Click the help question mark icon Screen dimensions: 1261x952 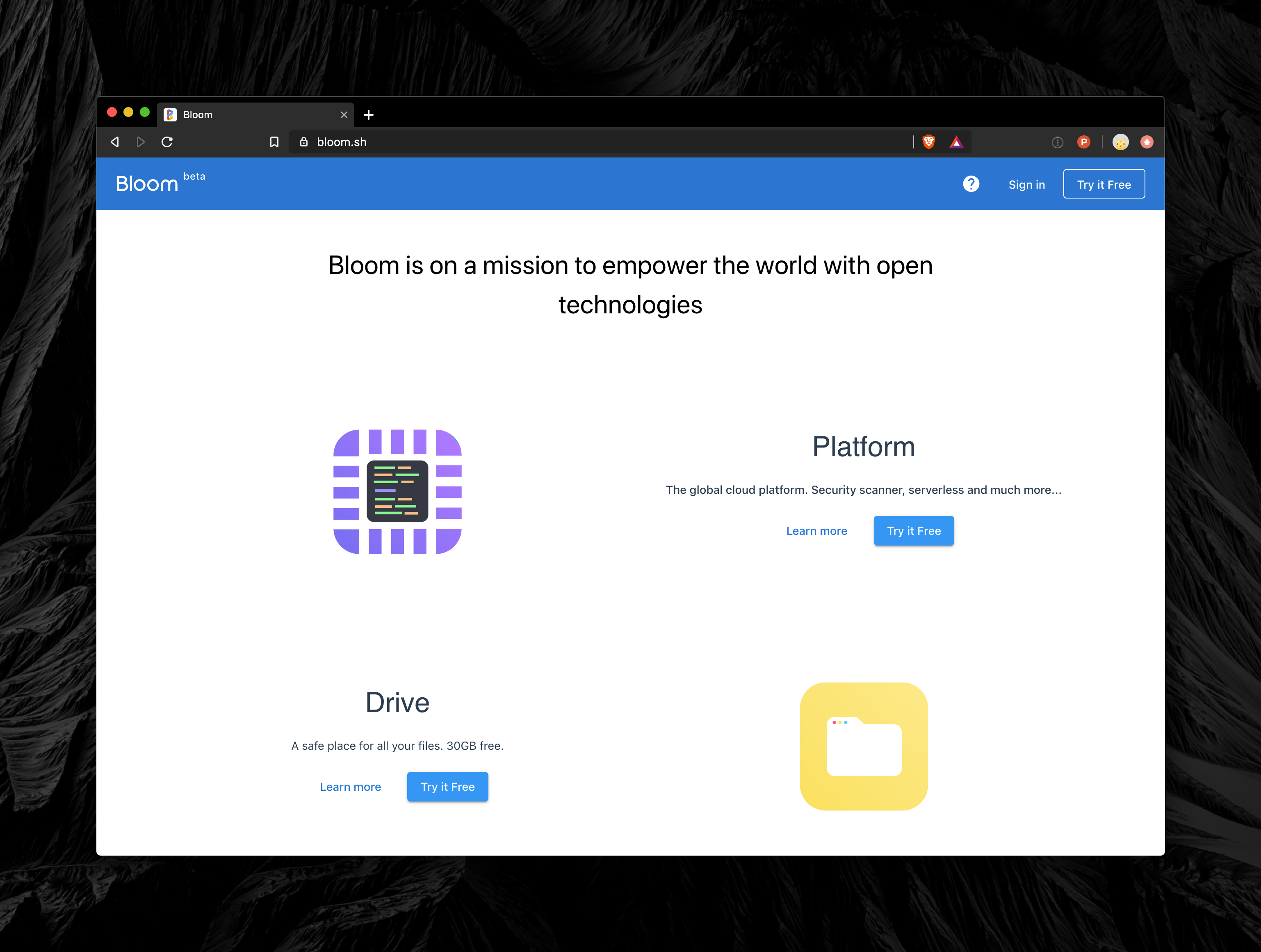(971, 184)
